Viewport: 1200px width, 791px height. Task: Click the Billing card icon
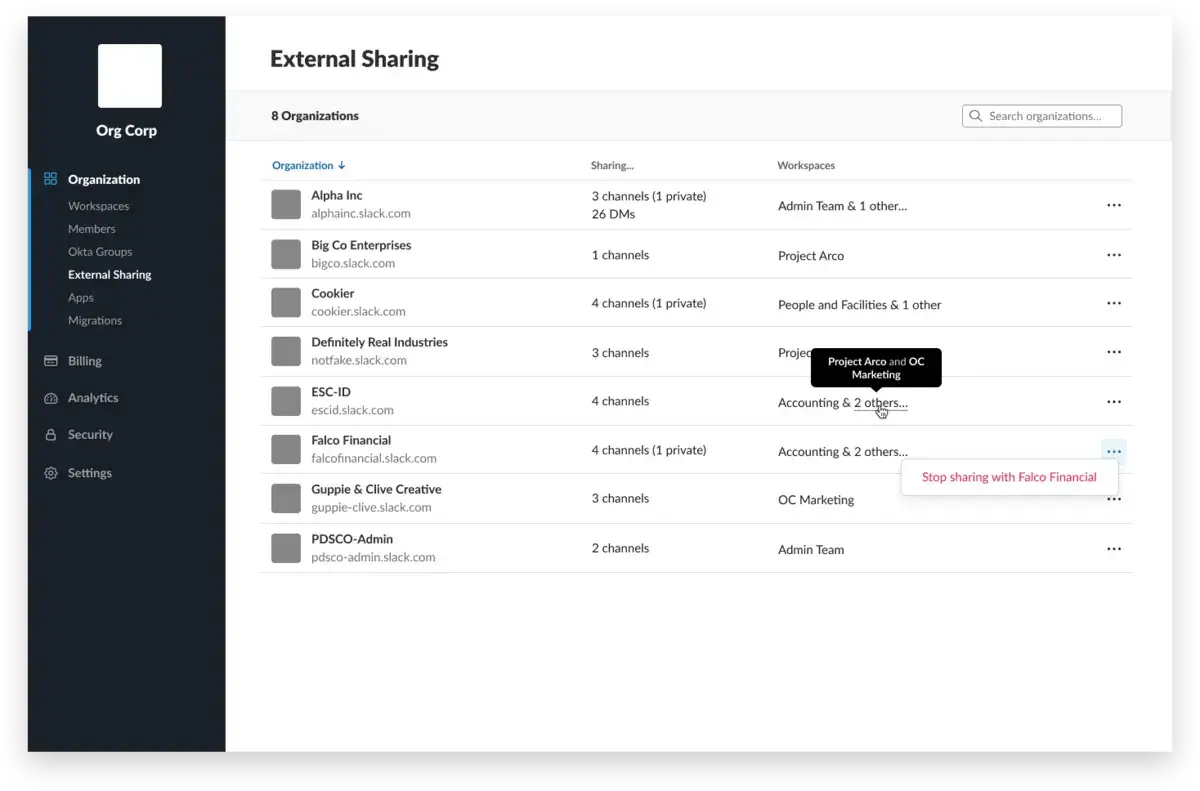(x=51, y=361)
